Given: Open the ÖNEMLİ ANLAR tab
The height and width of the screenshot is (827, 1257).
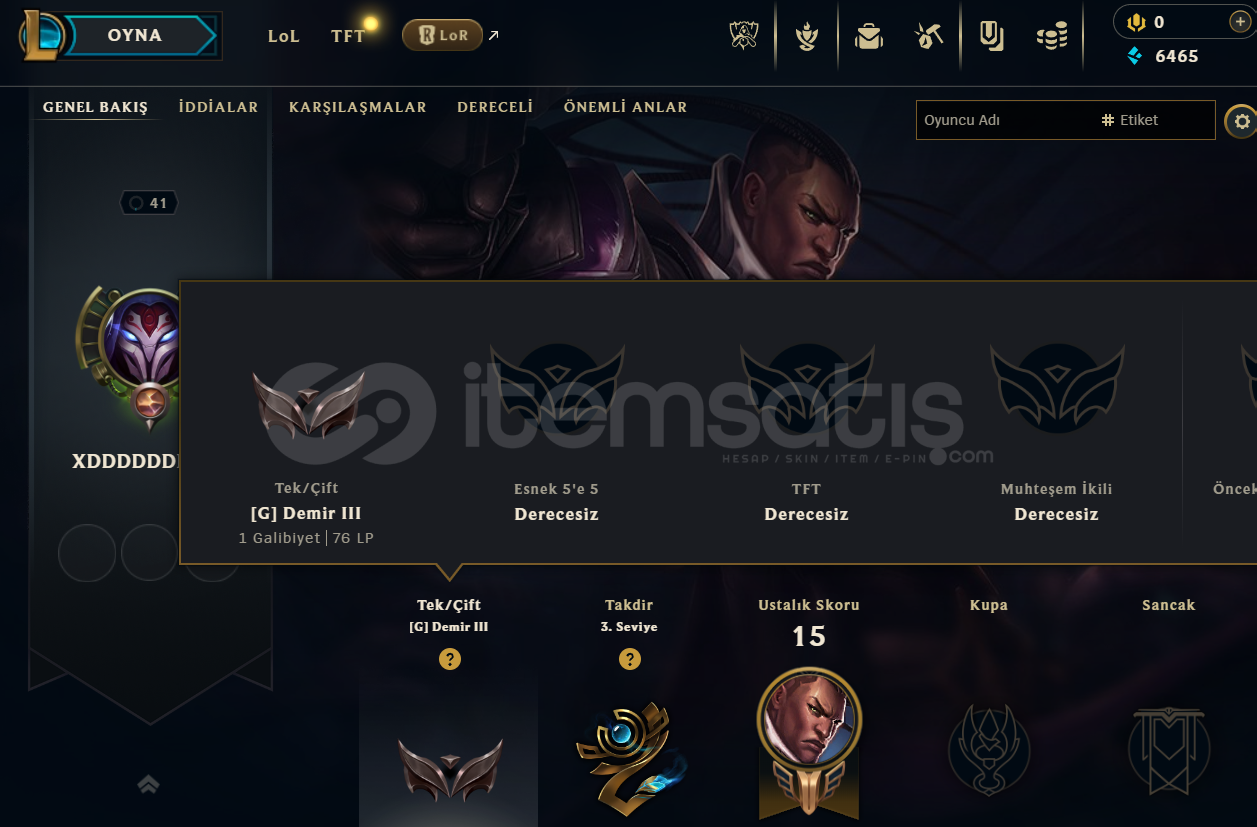Looking at the screenshot, I should (625, 107).
